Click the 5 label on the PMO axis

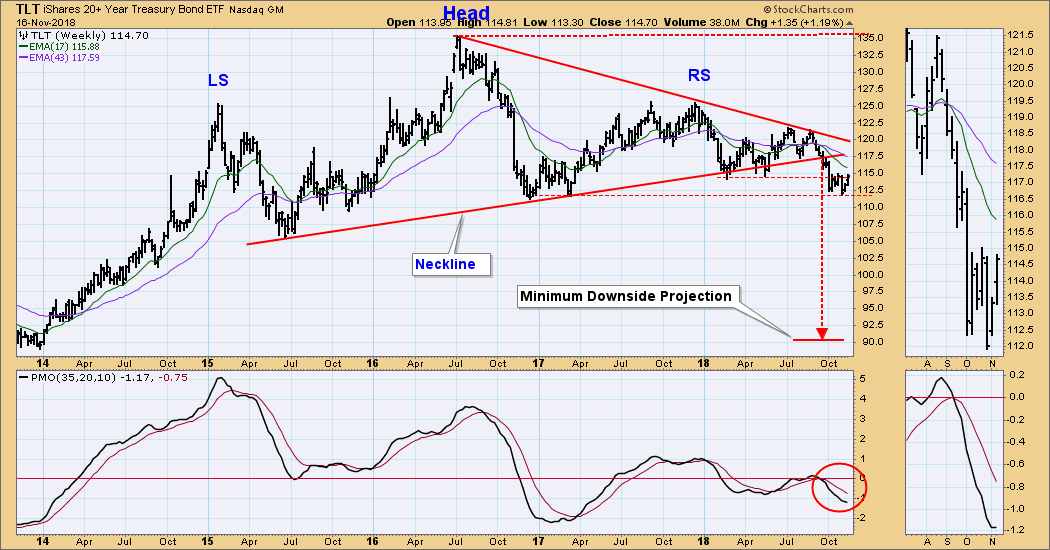coord(862,379)
